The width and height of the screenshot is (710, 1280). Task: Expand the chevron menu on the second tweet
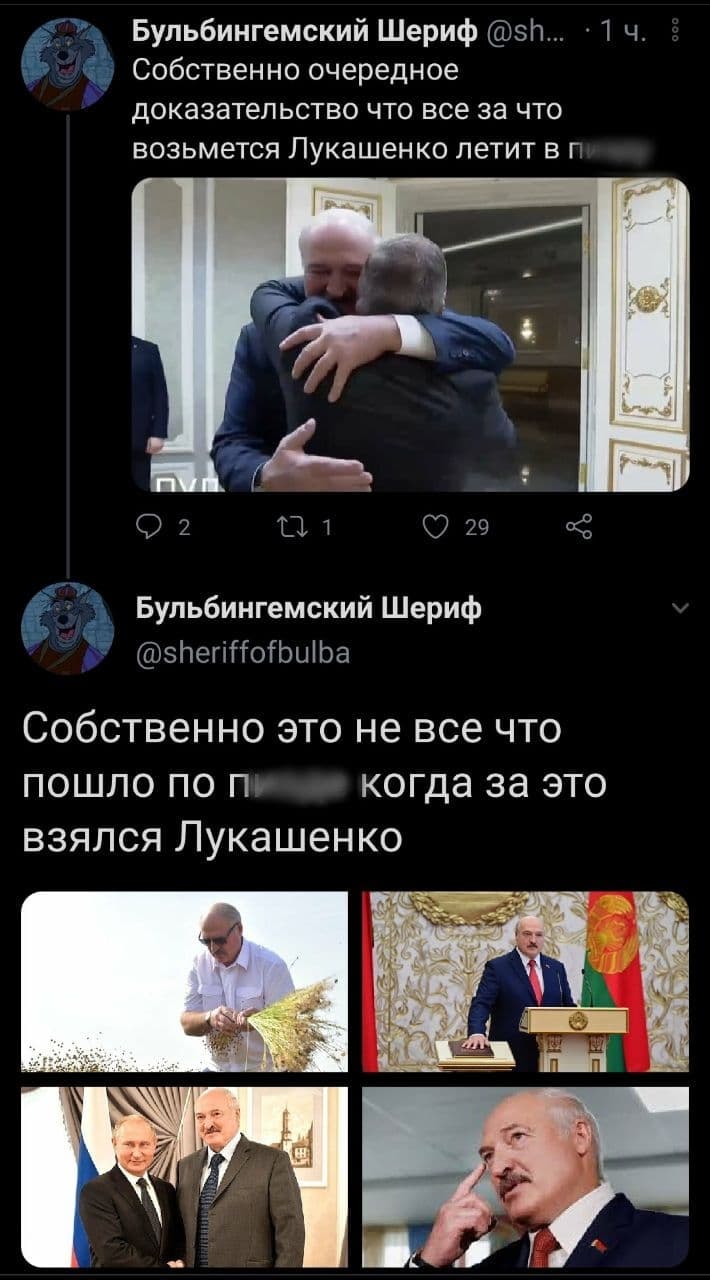coord(680,608)
